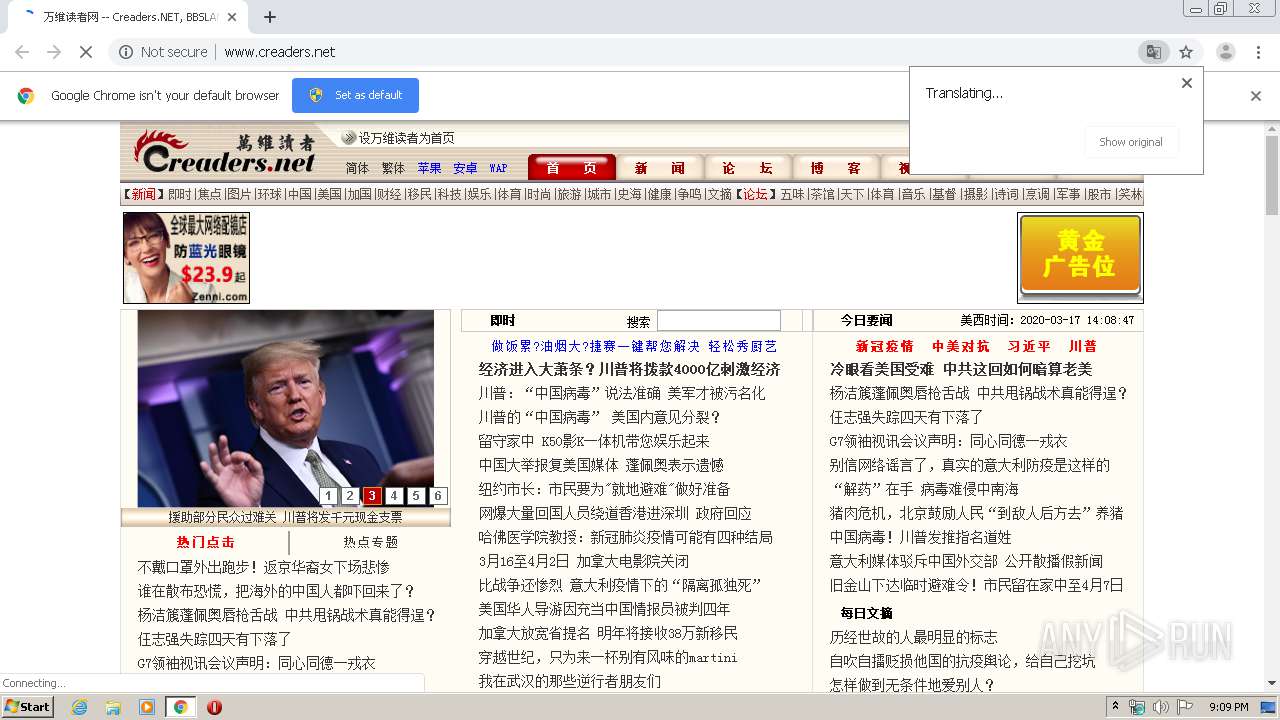This screenshot has height=720, width=1280.
Task: Open a new tab with plus button
Action: click(269, 17)
